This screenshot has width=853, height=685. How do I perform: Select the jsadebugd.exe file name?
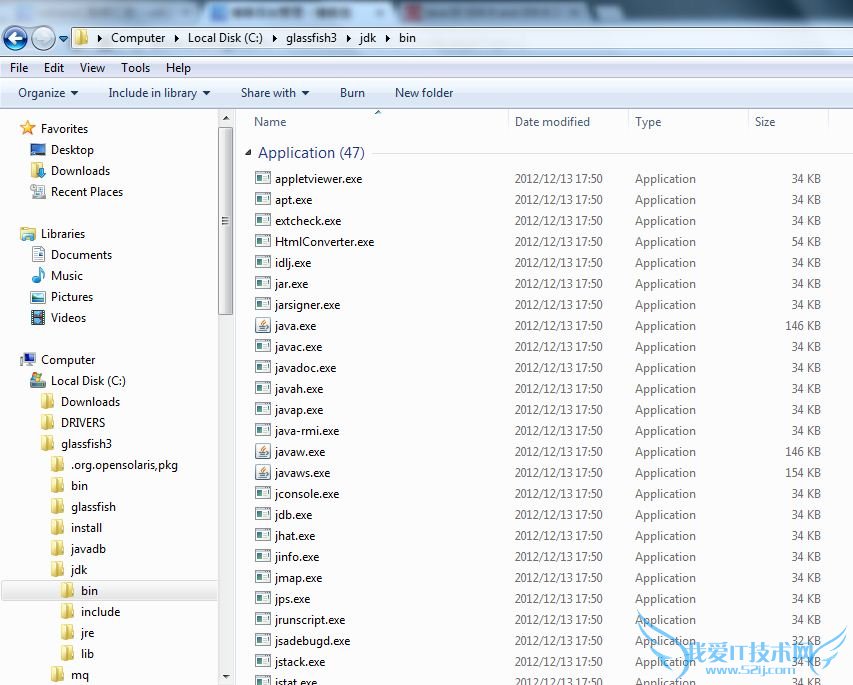coord(312,641)
